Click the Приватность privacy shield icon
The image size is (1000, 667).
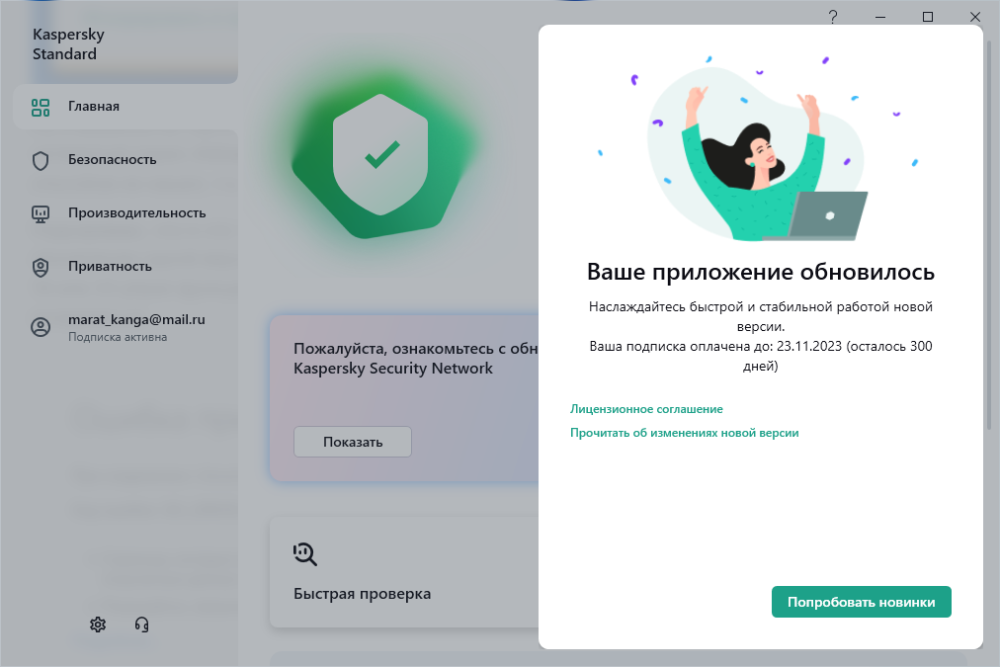click(40, 267)
